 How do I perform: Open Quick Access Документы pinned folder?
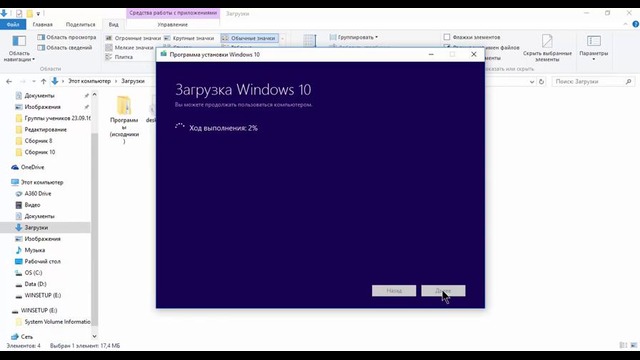tap(39, 96)
